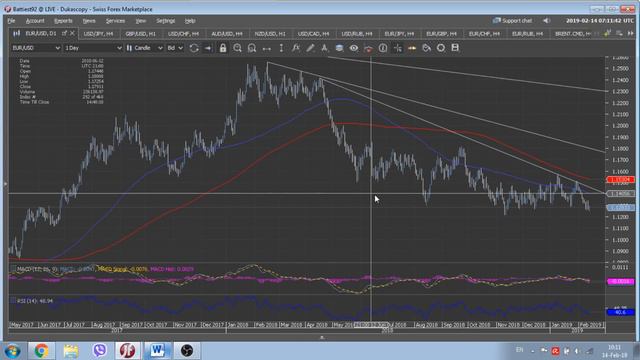This screenshot has height=360, width=640.
Task: Switch to the NZD/USD, H1 tab
Action: (270, 33)
